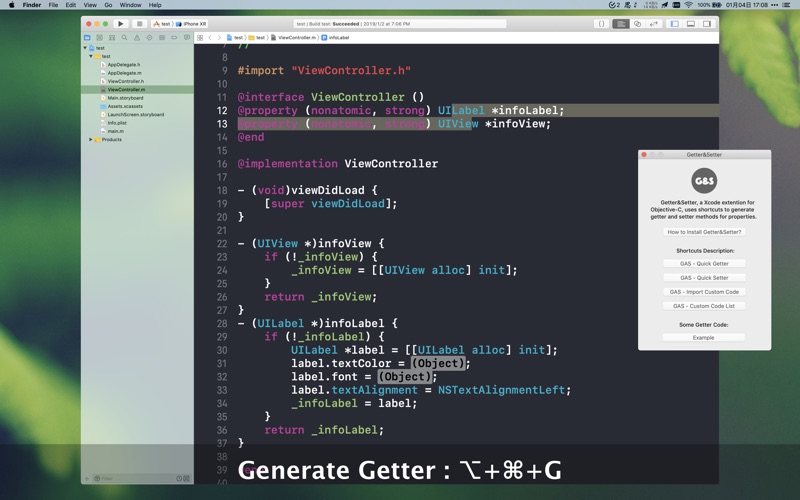Open the Breakpoint navigator
This screenshot has height=500, width=800.
point(174,37)
